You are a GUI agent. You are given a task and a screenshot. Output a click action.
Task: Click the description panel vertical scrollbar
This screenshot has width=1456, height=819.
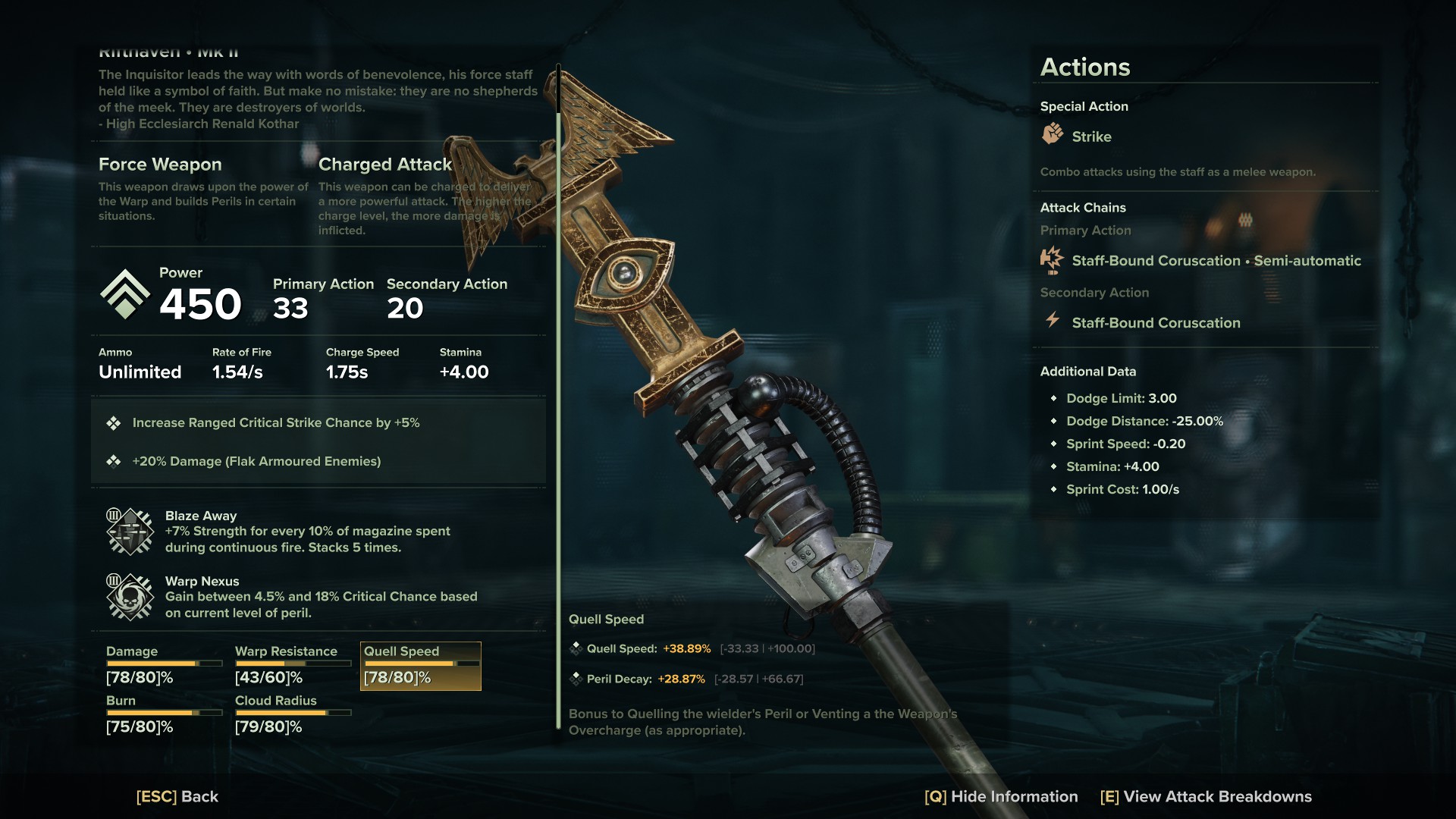559,394
